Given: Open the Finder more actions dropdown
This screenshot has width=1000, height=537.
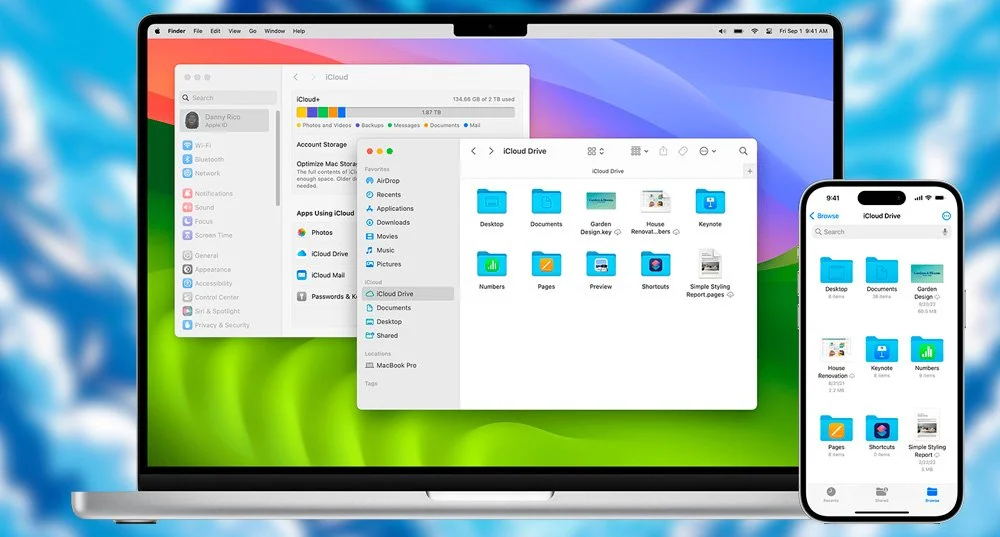Looking at the screenshot, I should click(707, 151).
